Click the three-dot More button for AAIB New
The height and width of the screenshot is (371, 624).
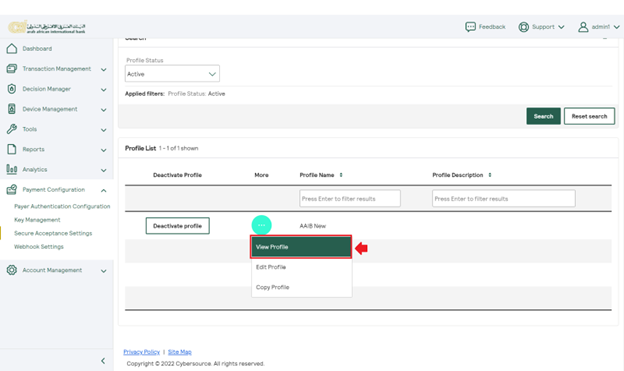(261, 225)
